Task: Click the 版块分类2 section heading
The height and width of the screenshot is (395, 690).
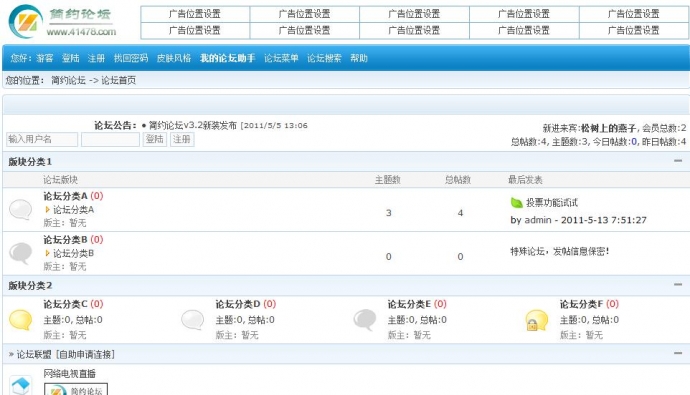Action: (x=30, y=285)
